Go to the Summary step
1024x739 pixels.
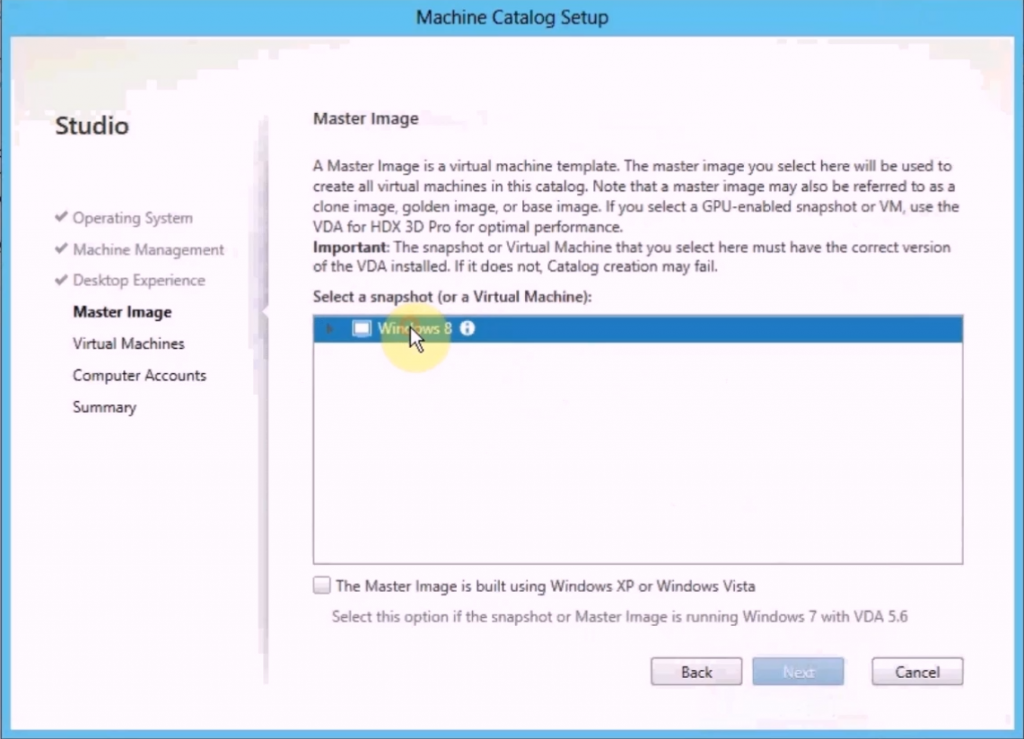pos(104,407)
